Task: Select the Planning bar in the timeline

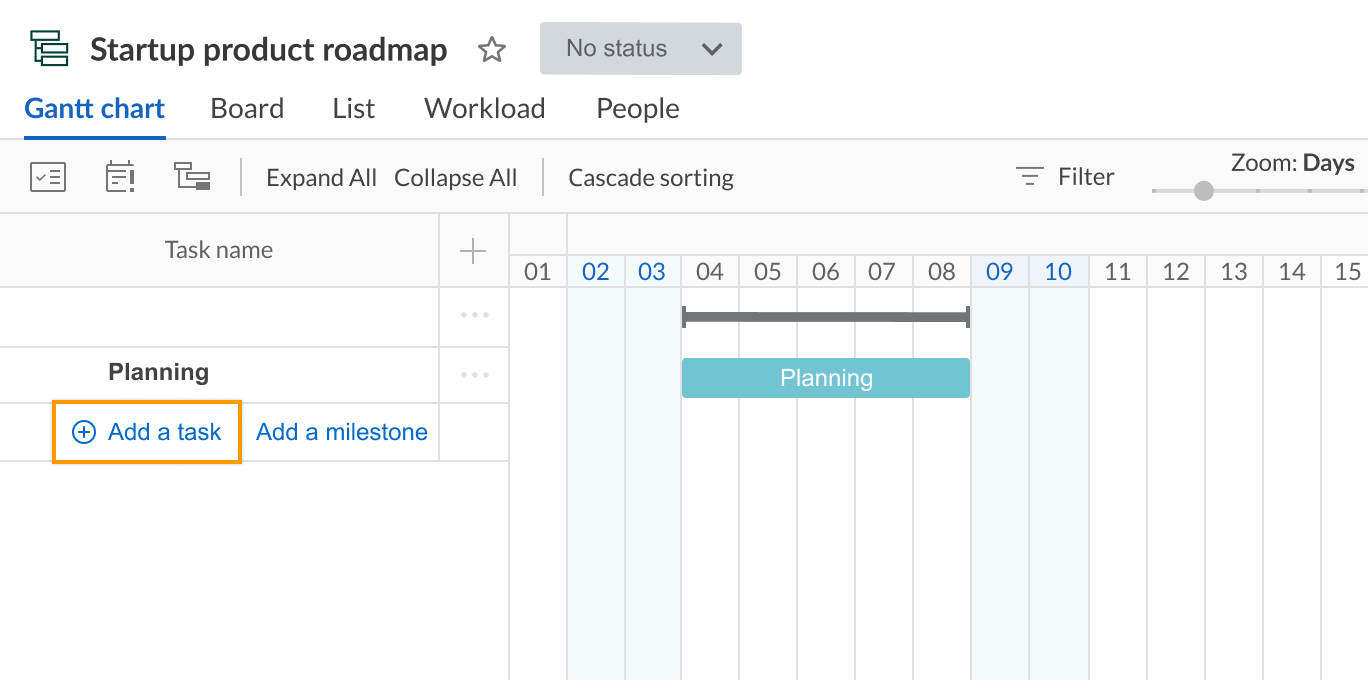Action: tap(825, 378)
